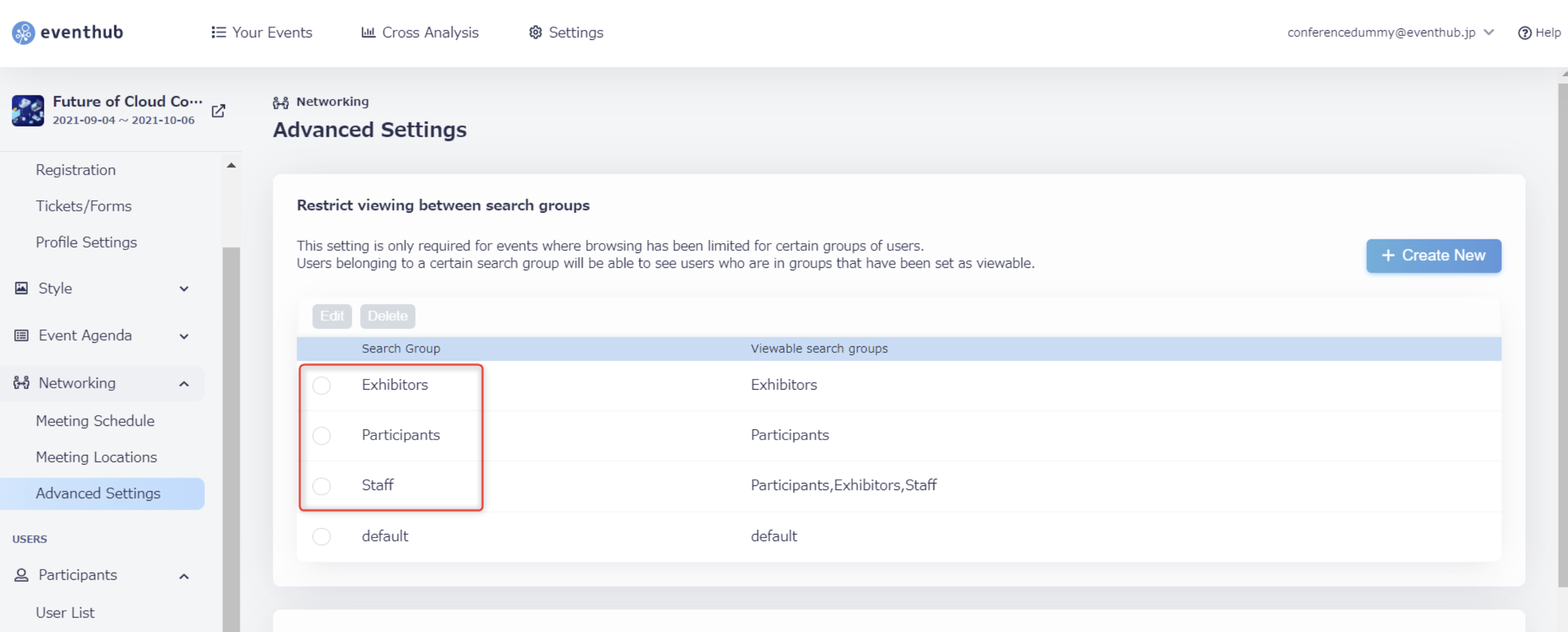
Task: Click the conferencedummy@eventhub.jp account email
Action: (x=1381, y=32)
